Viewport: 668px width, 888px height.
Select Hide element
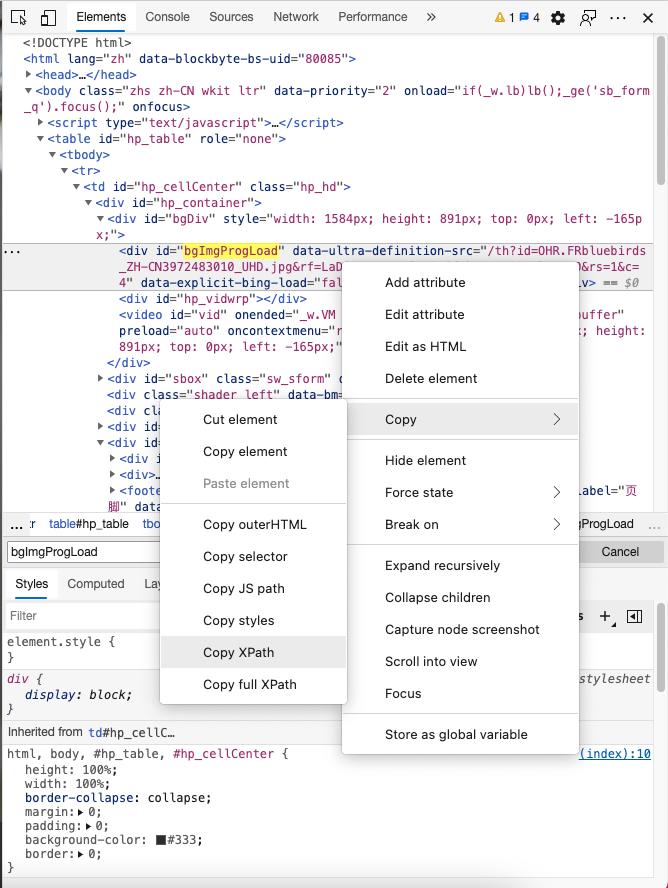(460, 460)
